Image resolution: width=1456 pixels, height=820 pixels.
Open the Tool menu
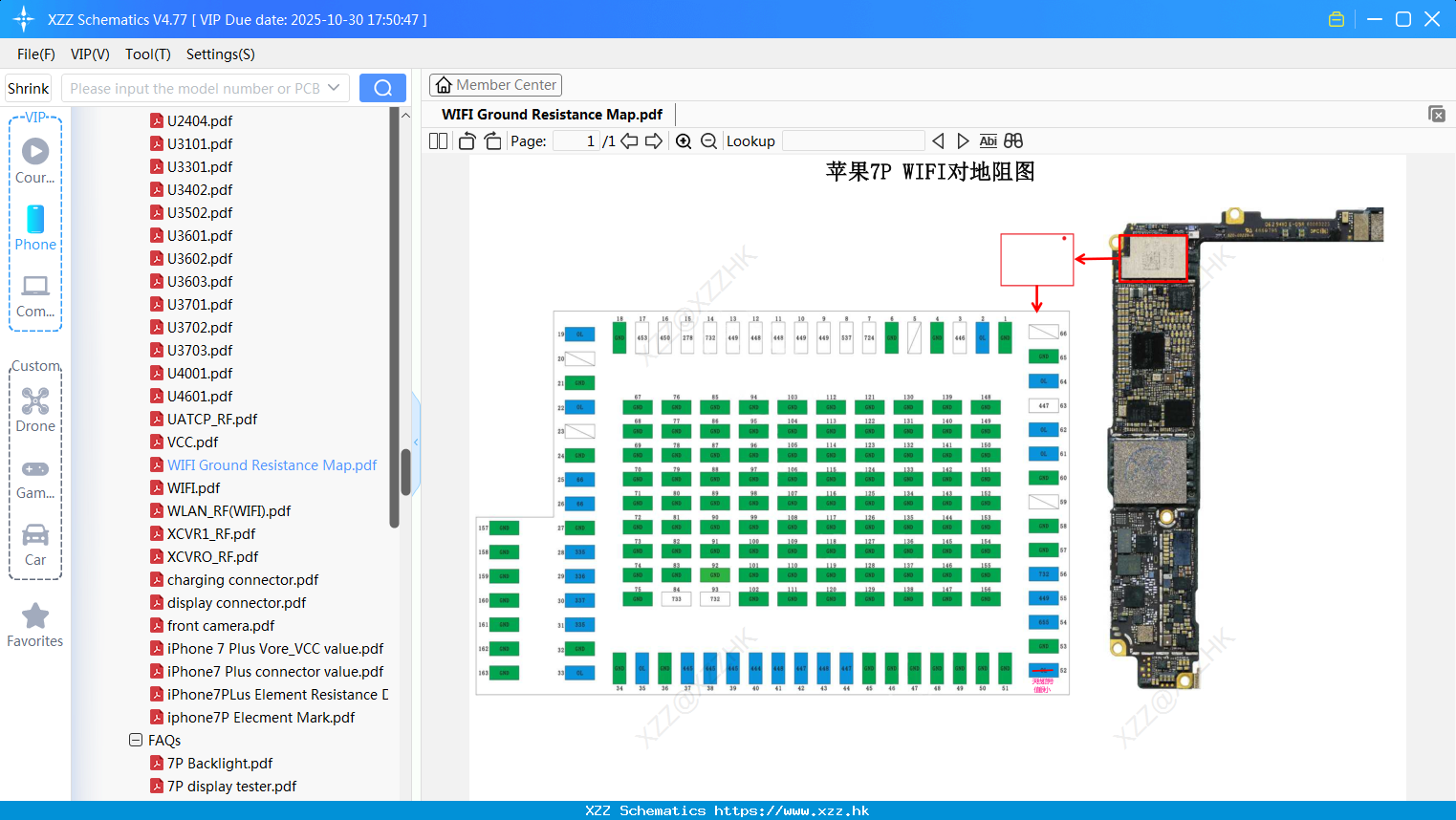(148, 54)
